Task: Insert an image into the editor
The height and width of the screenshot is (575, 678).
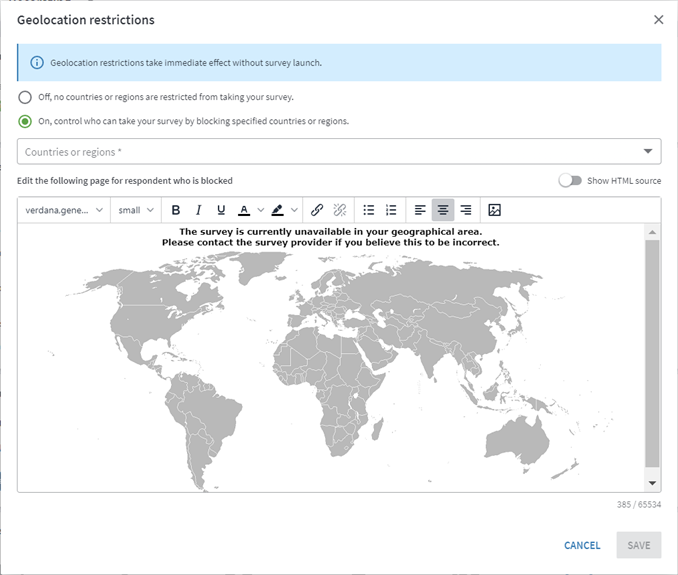Action: (x=494, y=210)
